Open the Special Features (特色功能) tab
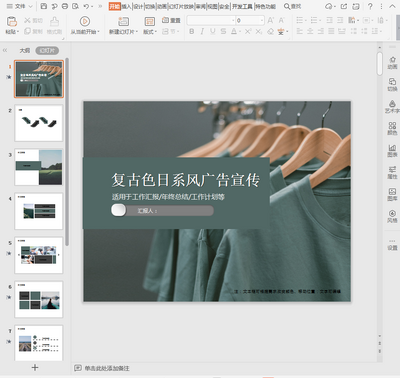The image size is (400, 378). (x=265, y=6)
